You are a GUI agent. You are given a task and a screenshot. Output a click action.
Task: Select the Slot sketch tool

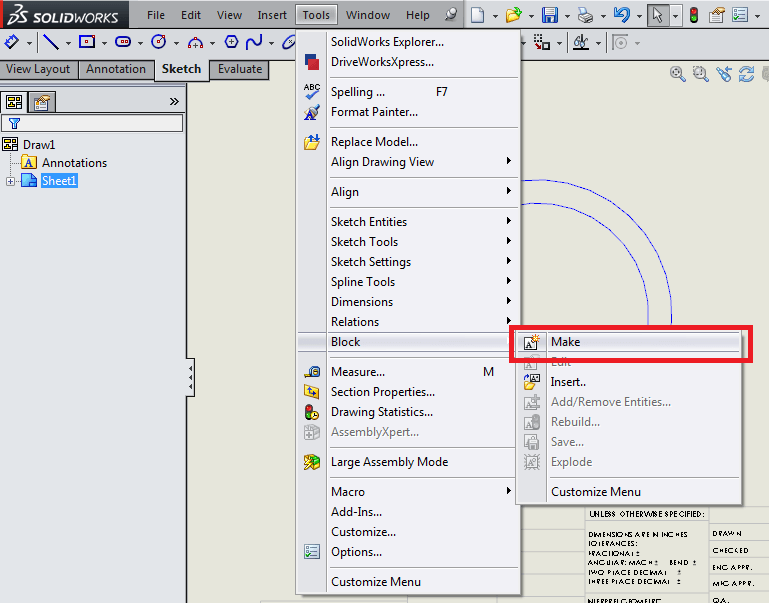(123, 42)
